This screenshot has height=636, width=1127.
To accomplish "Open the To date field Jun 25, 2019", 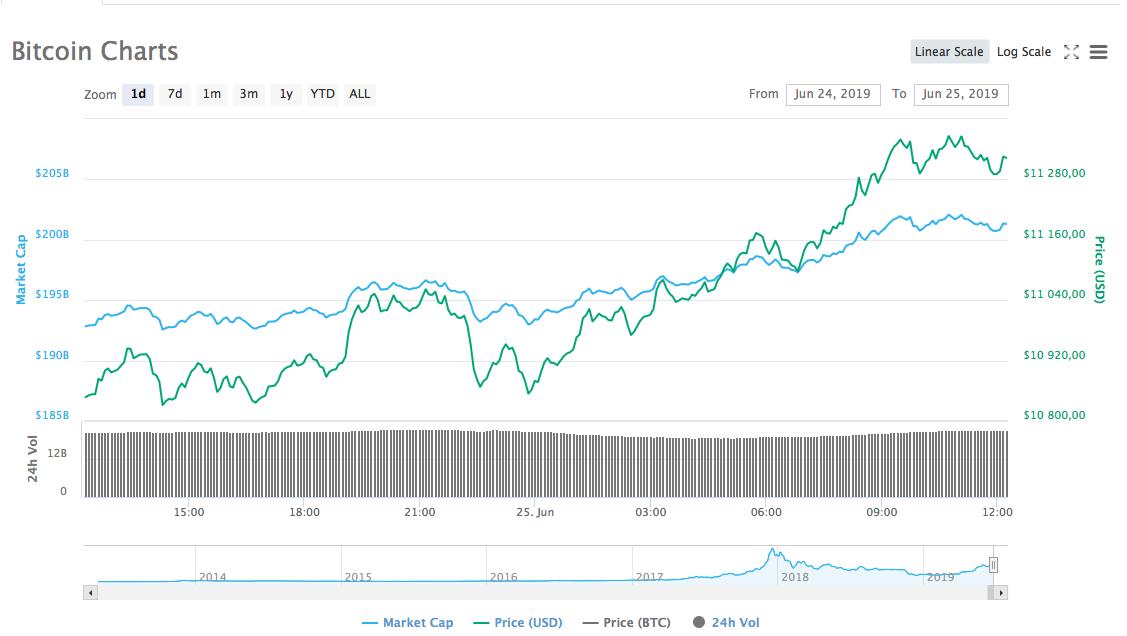I will 961,94.
